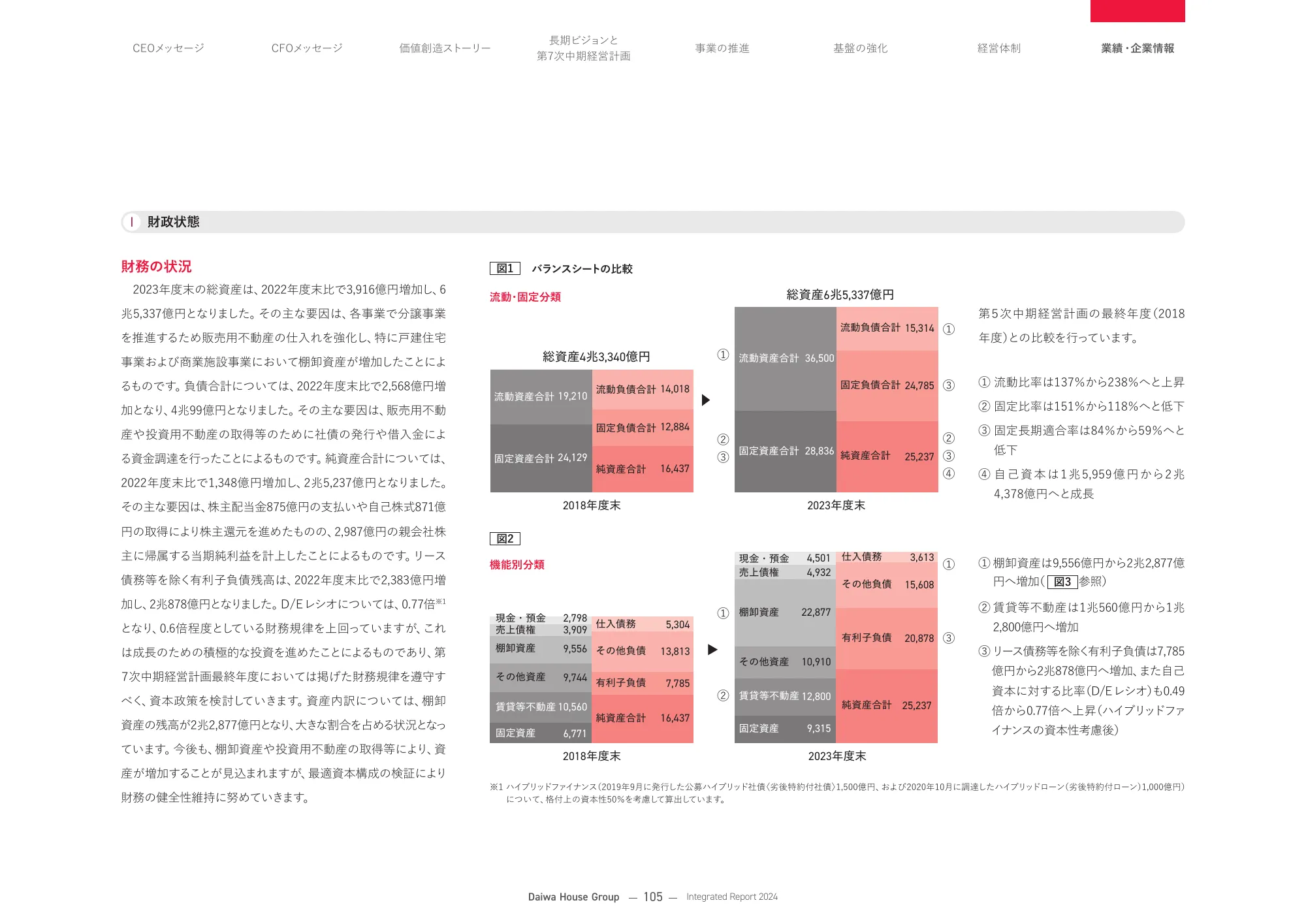Select the 業績・企業情報 tab

point(1138,48)
